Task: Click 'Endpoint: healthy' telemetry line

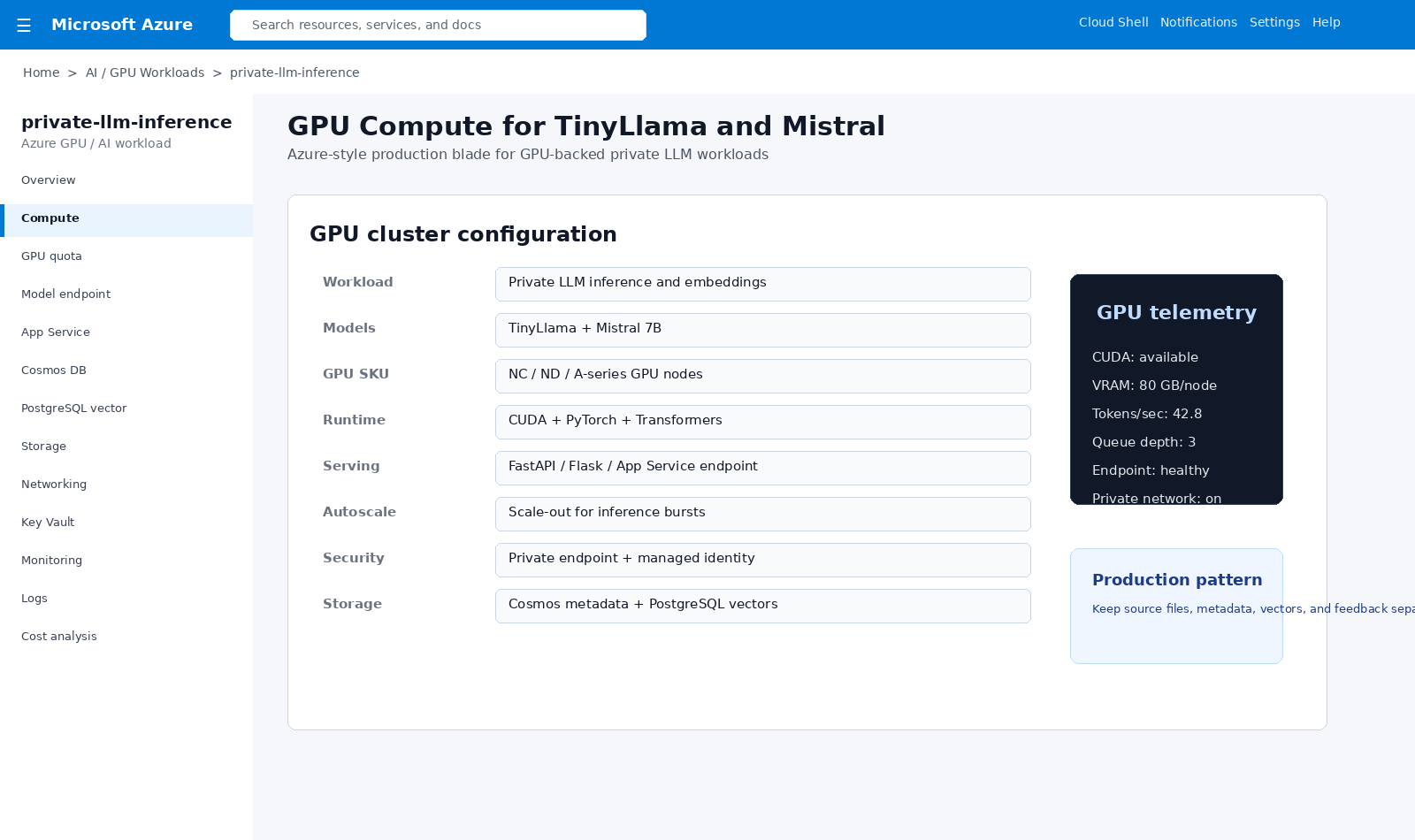Action: pos(1151,470)
